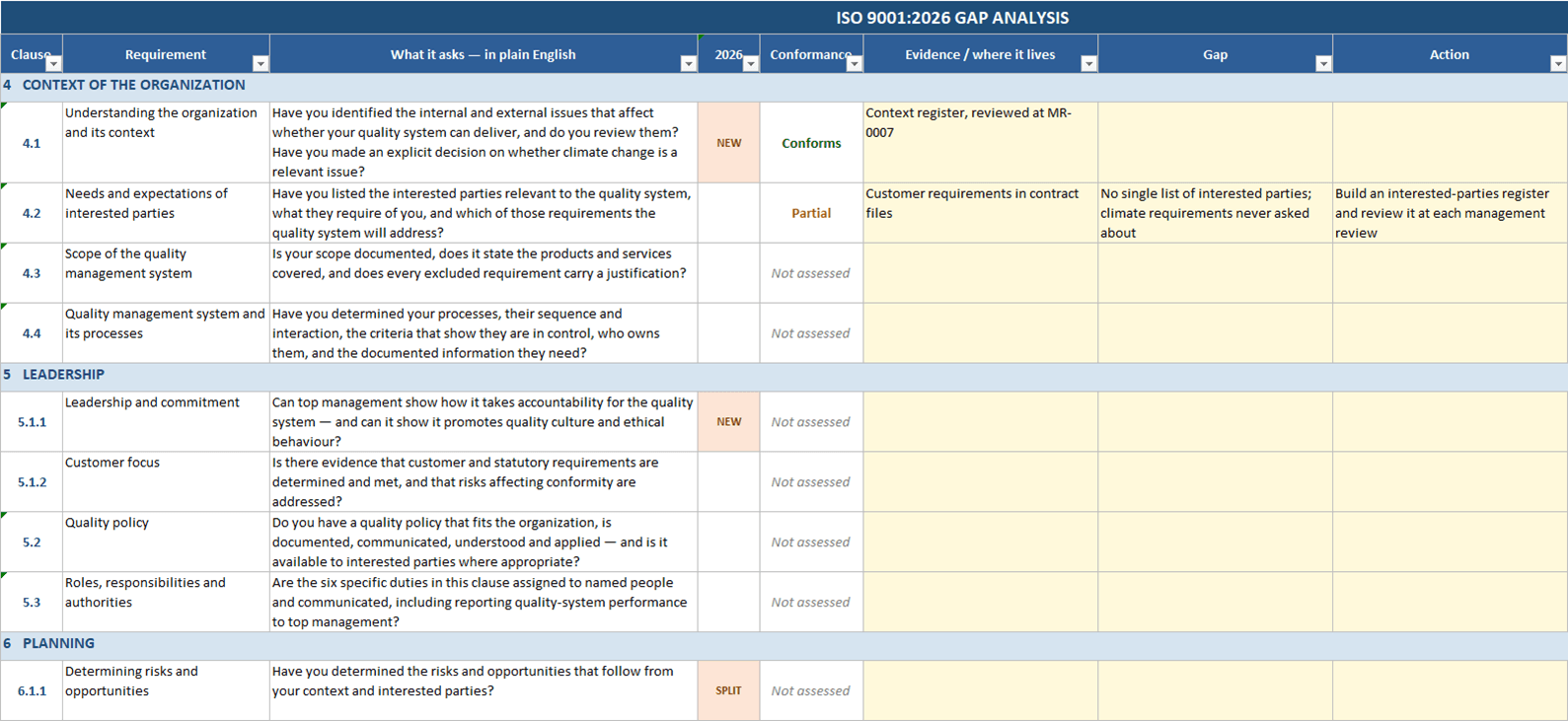Click the 'NEW' tag in row 4.1
This screenshot has width=1568, height=721.
[x=729, y=143]
